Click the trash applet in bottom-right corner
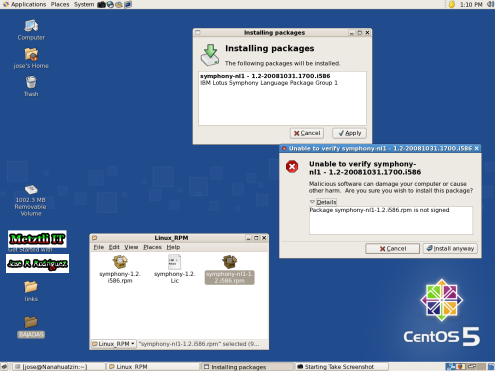Image resolution: width=495 pixels, height=371 pixels. click(491, 367)
